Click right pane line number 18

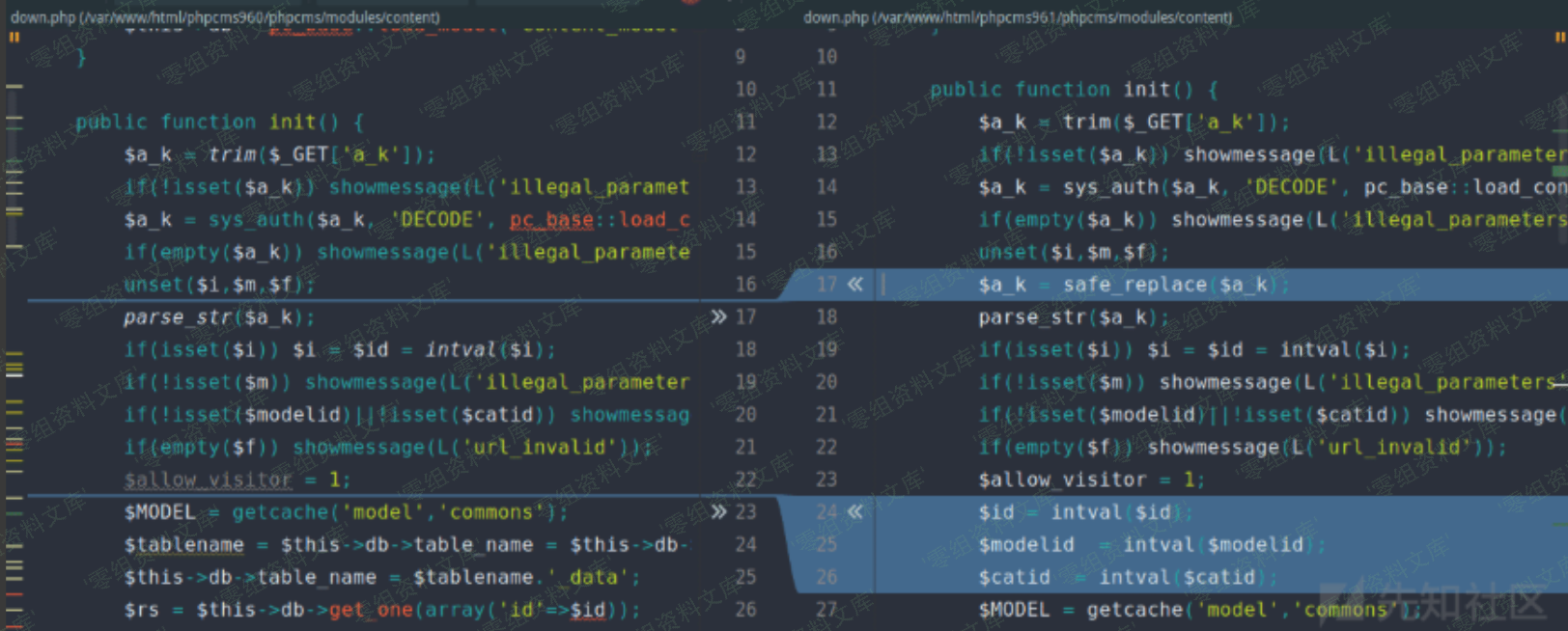coord(826,316)
